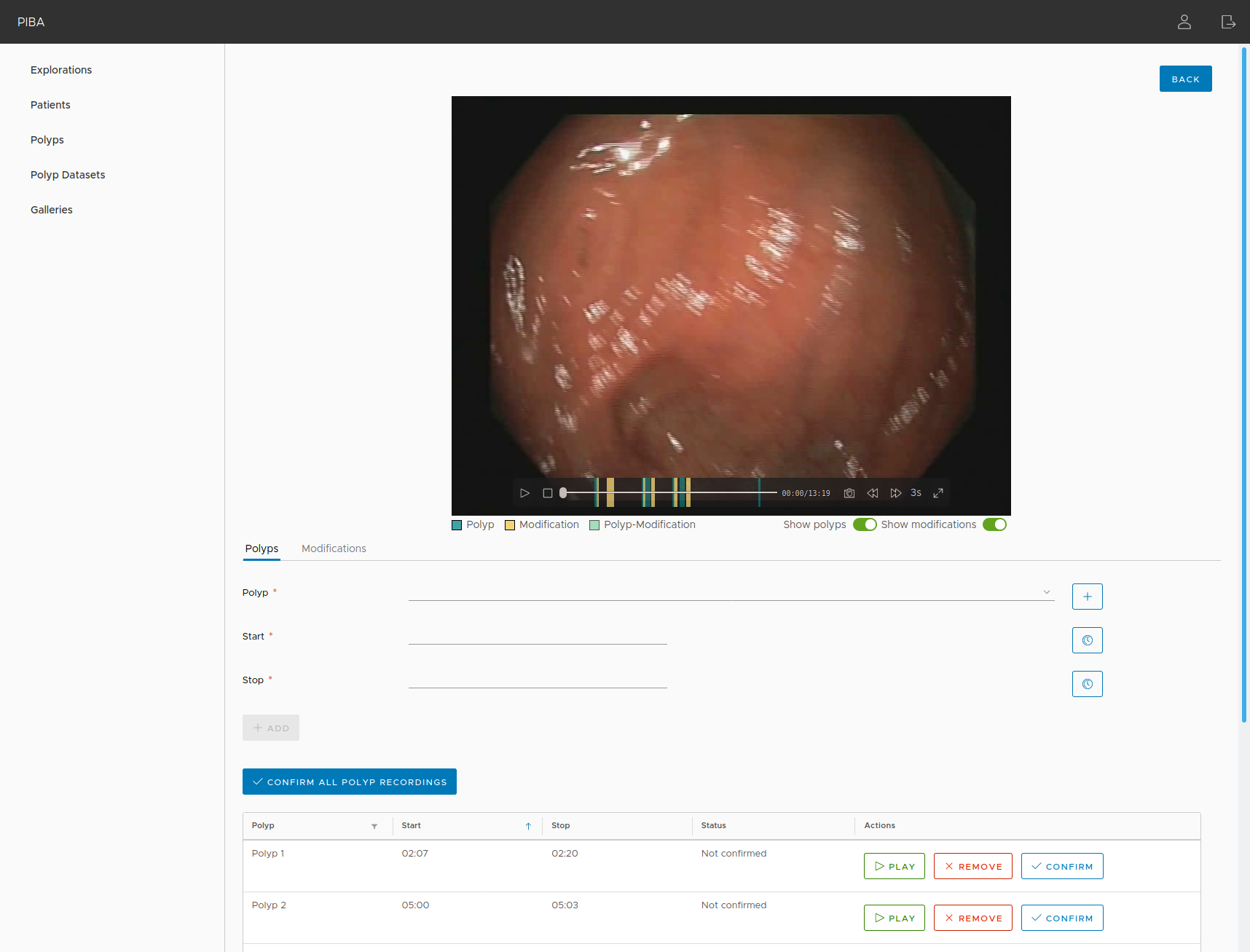Skip forward using the fast-forward icon
Image resolution: width=1250 pixels, height=952 pixels.
(895, 493)
